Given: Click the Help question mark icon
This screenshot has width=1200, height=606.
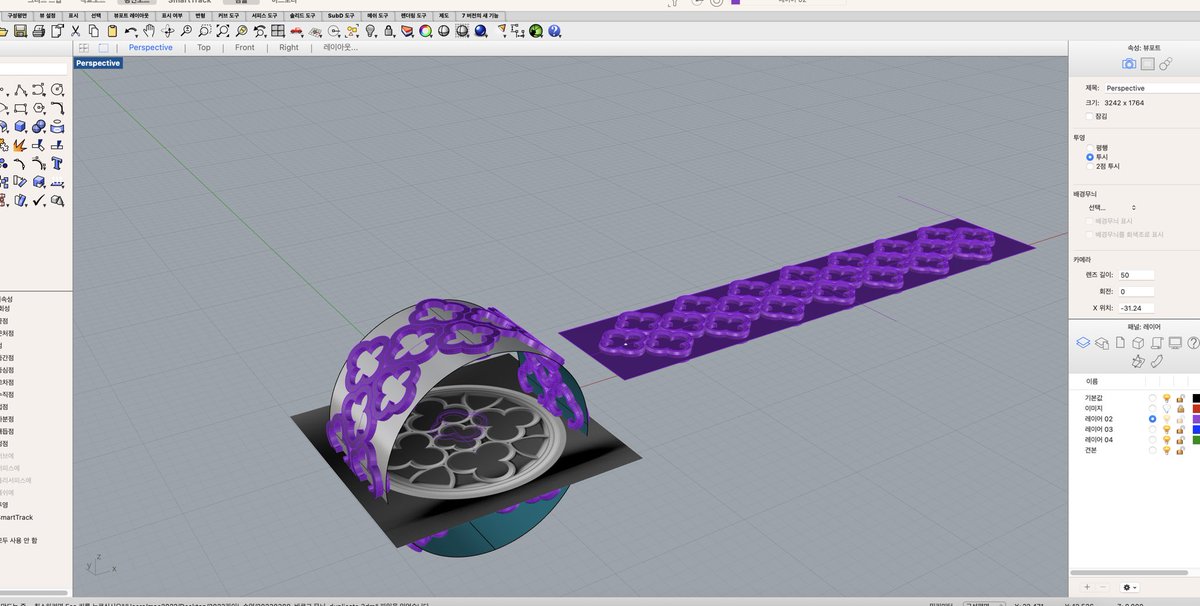Looking at the screenshot, I should tap(553, 31).
